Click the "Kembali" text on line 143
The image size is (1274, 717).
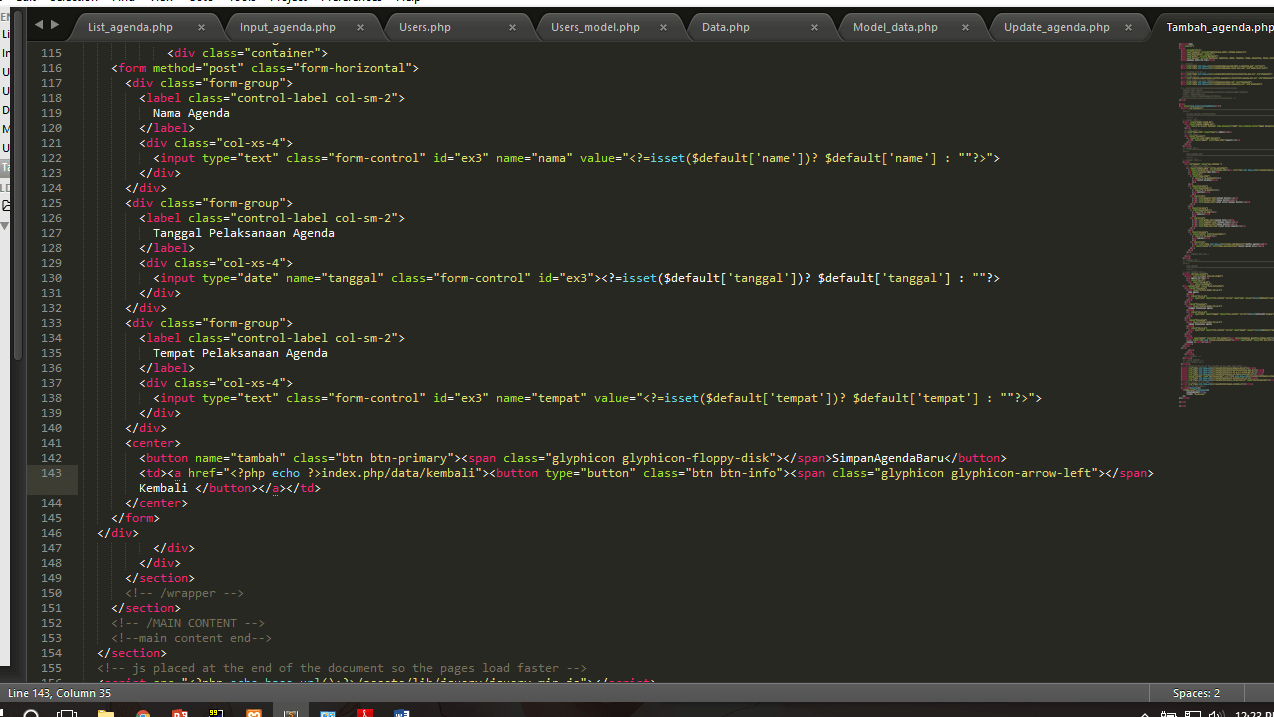163,488
